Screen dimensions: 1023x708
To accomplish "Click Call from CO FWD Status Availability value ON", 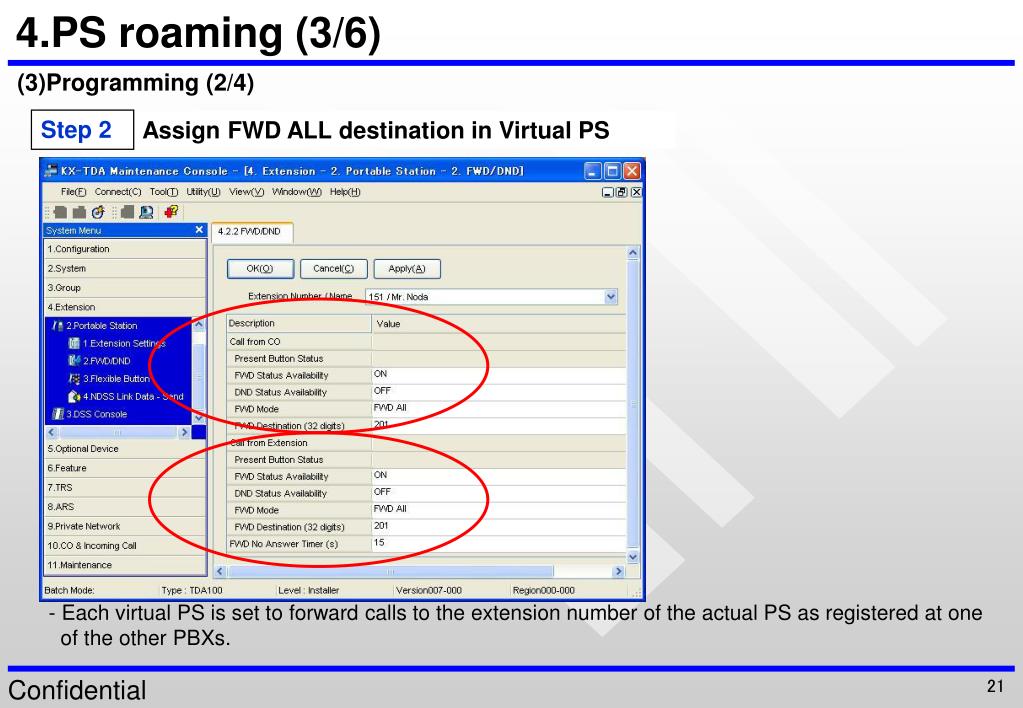I will point(498,375).
